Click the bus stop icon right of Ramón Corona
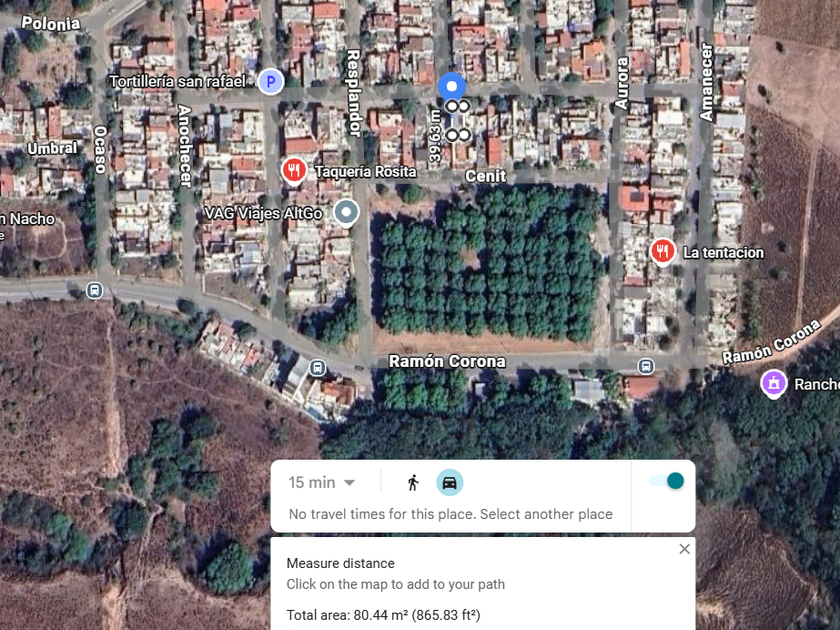The image size is (840, 630). coord(646,366)
